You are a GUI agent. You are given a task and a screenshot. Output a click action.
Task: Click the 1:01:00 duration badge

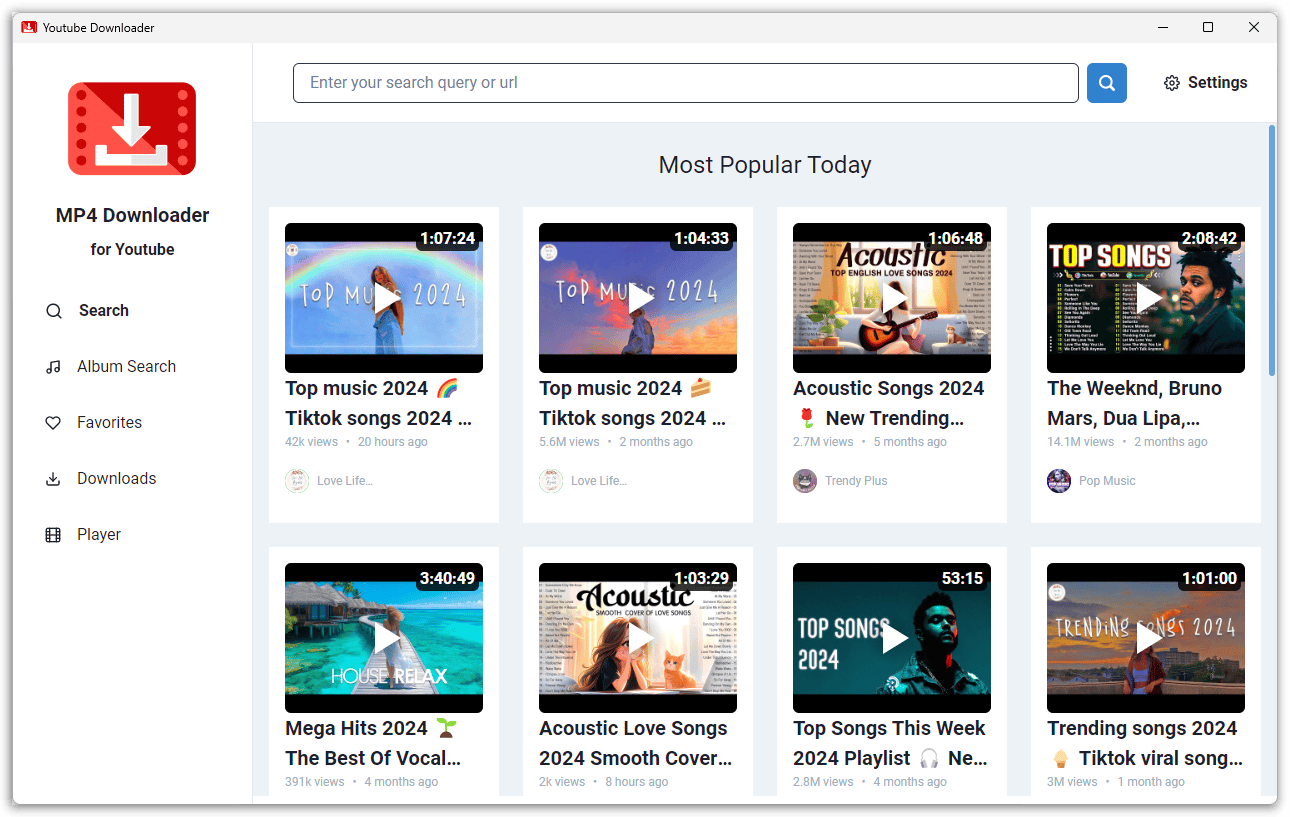1210,579
